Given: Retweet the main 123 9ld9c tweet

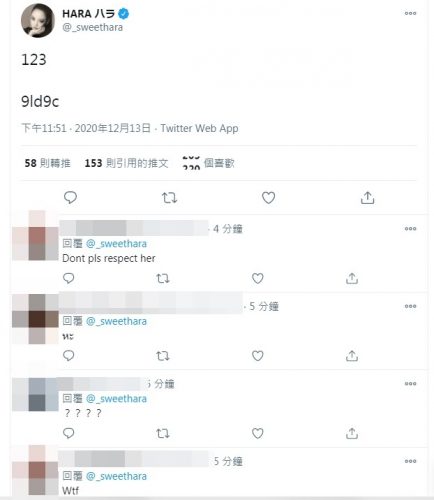Looking at the screenshot, I should [169, 198].
